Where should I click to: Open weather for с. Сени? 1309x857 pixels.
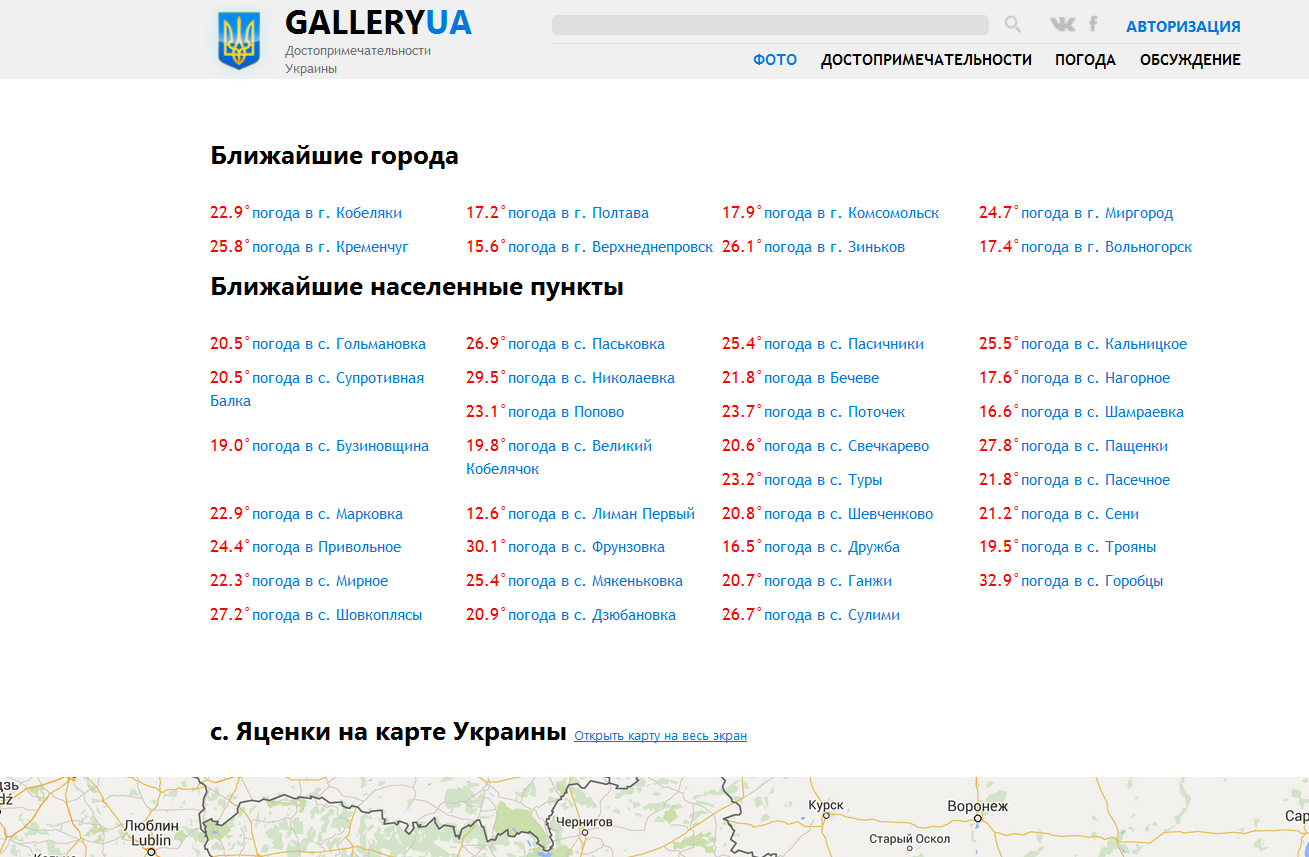tap(1080, 514)
